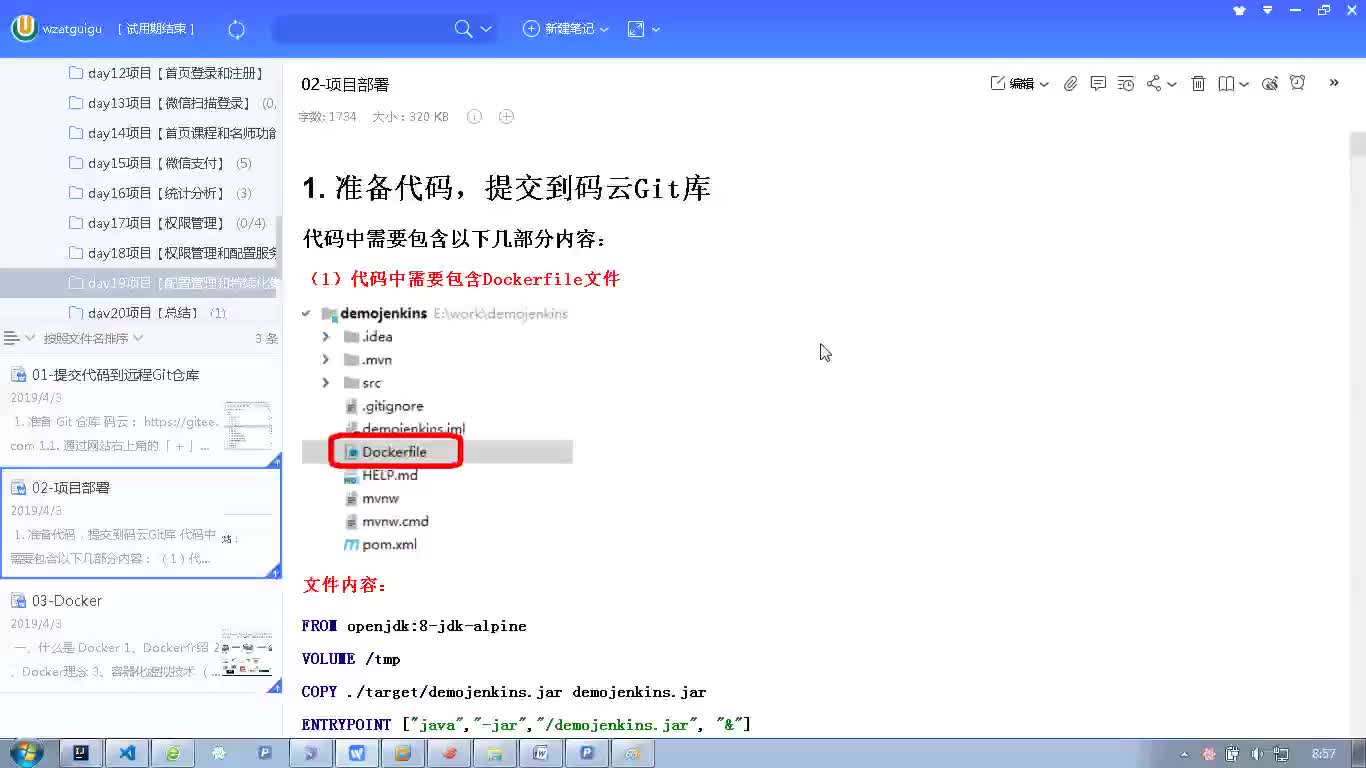Open the note history versions icon
Viewport: 1366px width, 768px height.
[1126, 84]
